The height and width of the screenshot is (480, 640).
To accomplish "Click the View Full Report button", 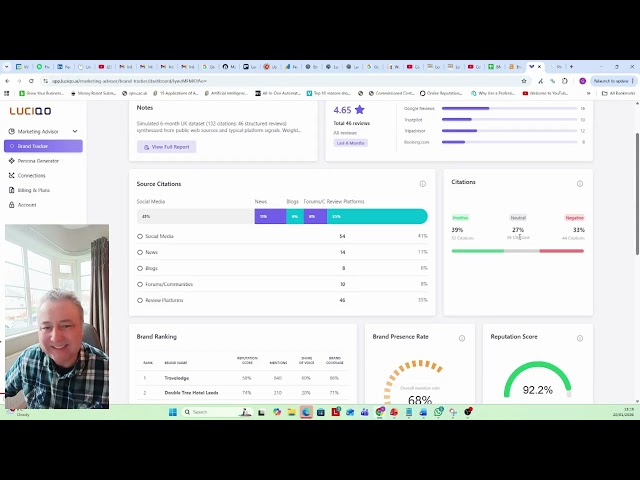I will point(167,147).
